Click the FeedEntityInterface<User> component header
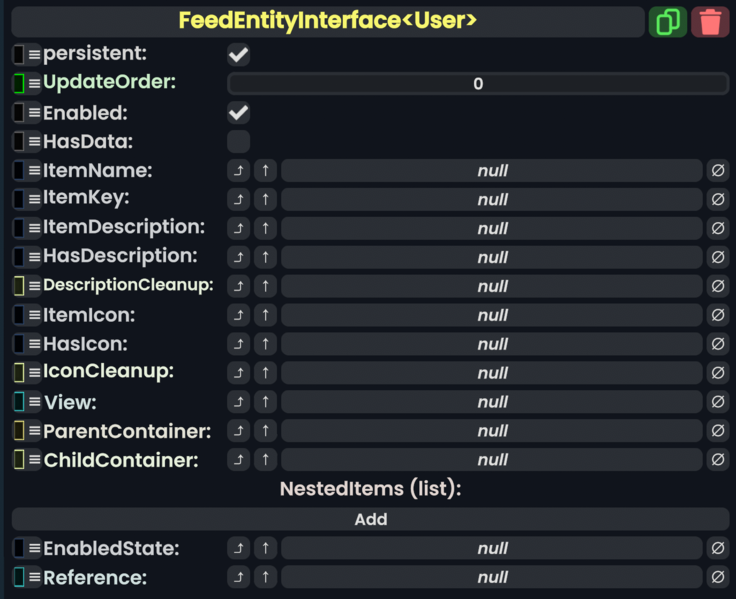 tap(327, 22)
